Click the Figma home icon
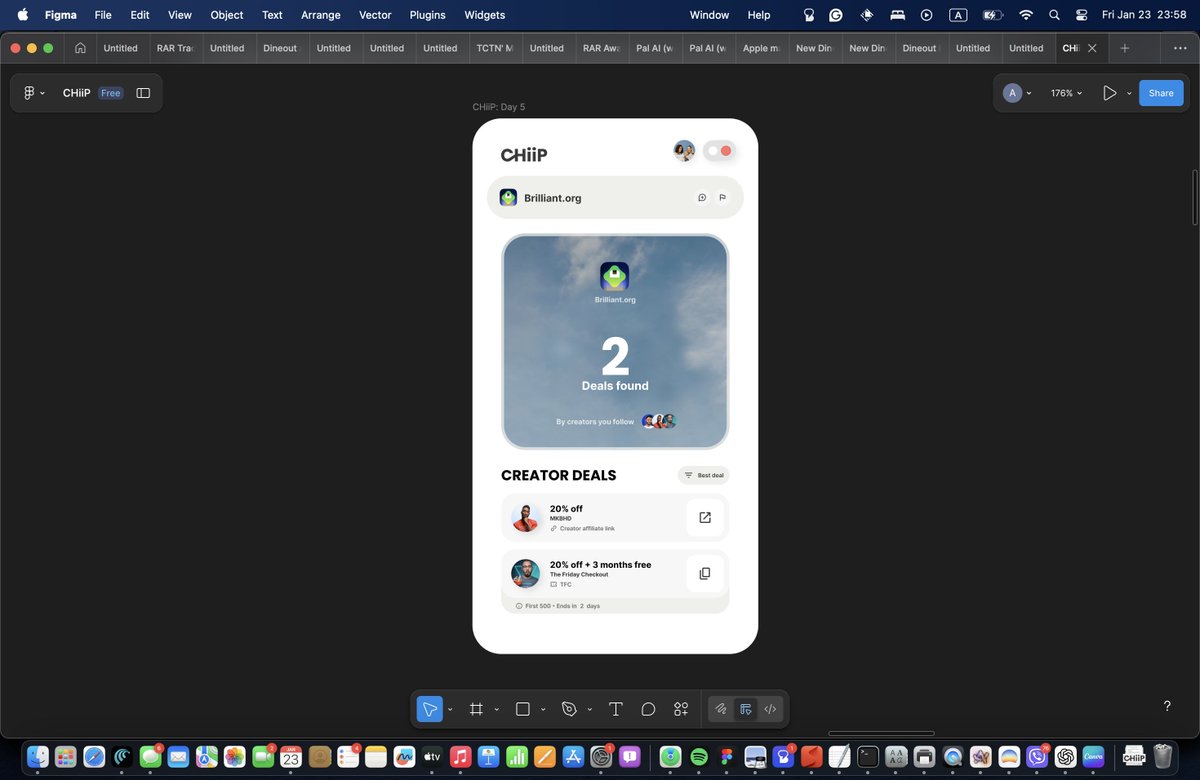The width and height of the screenshot is (1200, 780). point(80,48)
